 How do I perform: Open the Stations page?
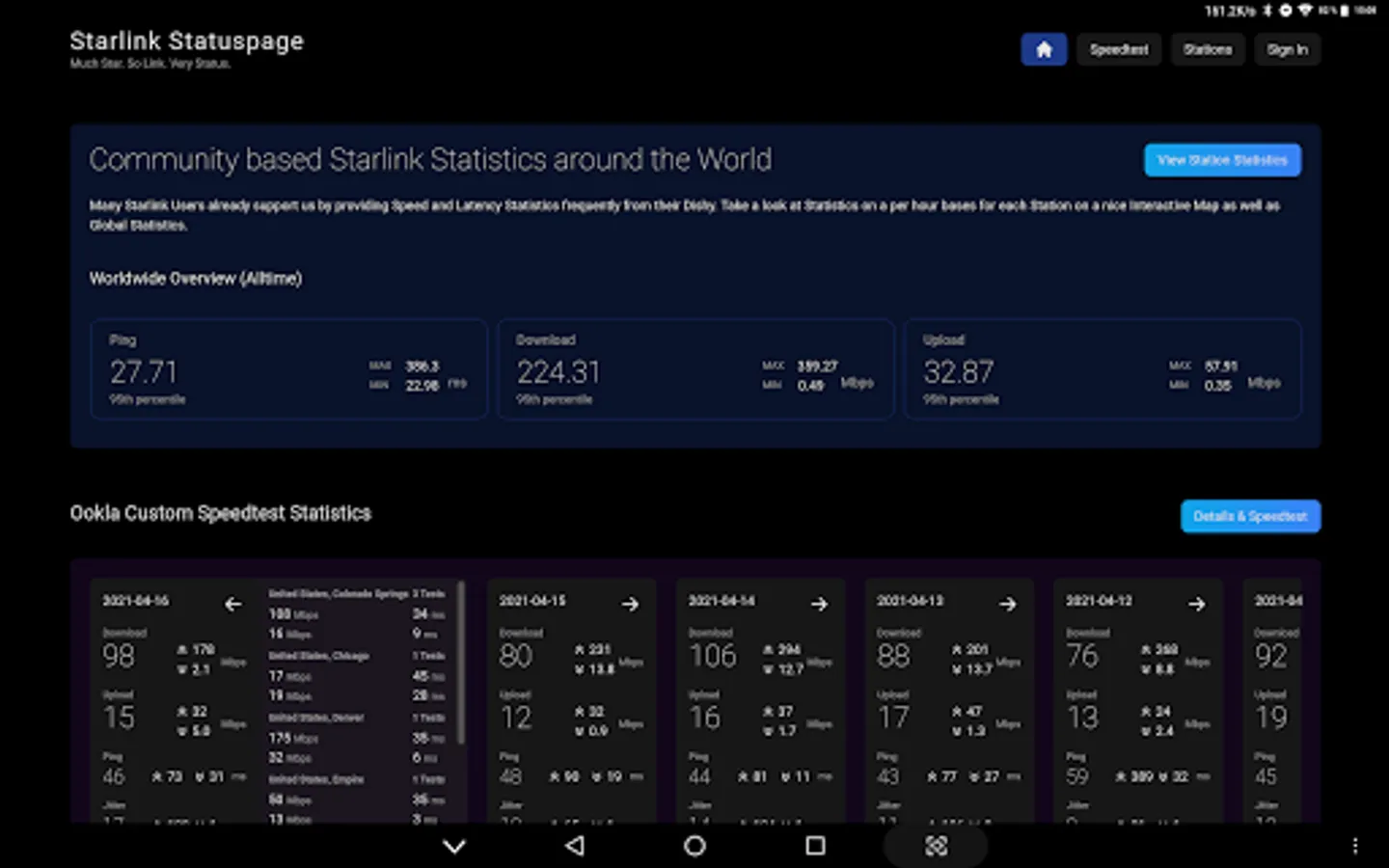(x=1208, y=49)
